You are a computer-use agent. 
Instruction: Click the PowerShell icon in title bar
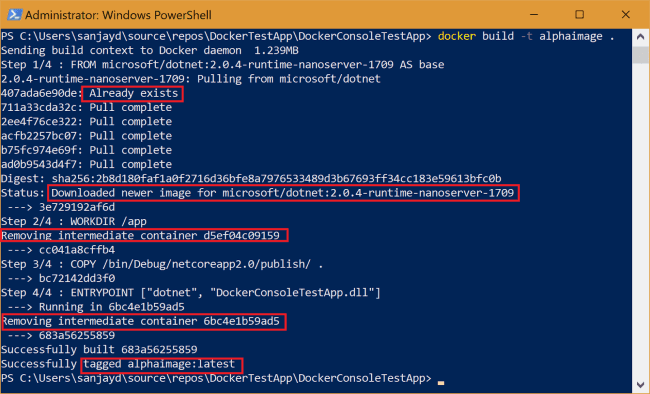pyautogui.click(x=14, y=15)
